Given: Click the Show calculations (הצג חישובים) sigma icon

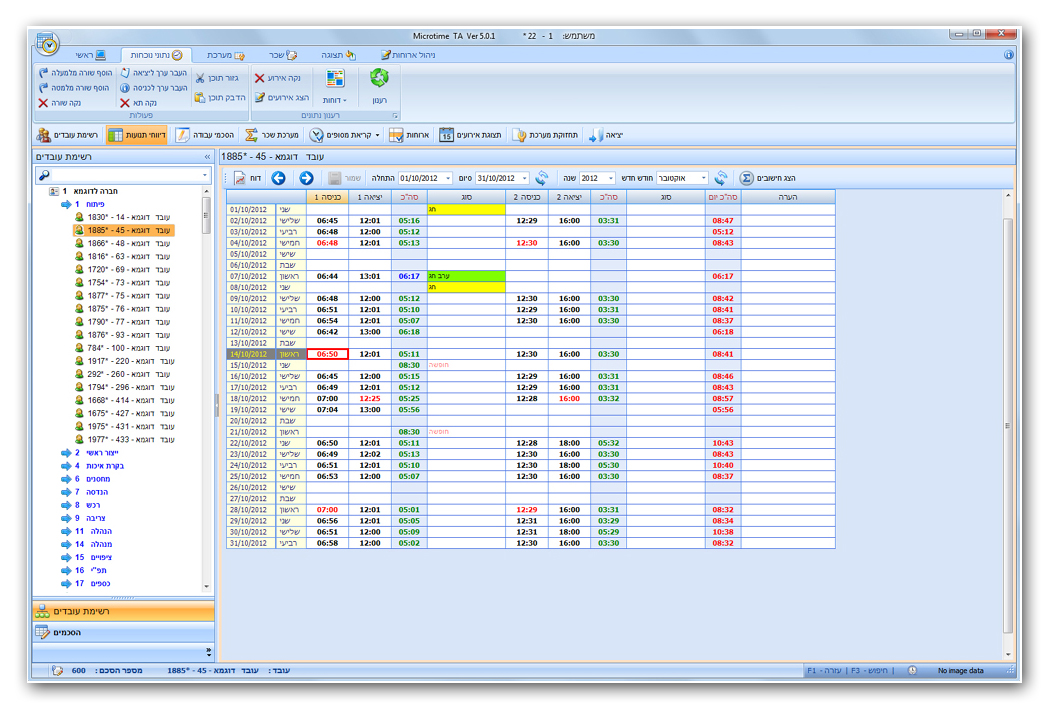Looking at the screenshot, I should pos(746,178).
